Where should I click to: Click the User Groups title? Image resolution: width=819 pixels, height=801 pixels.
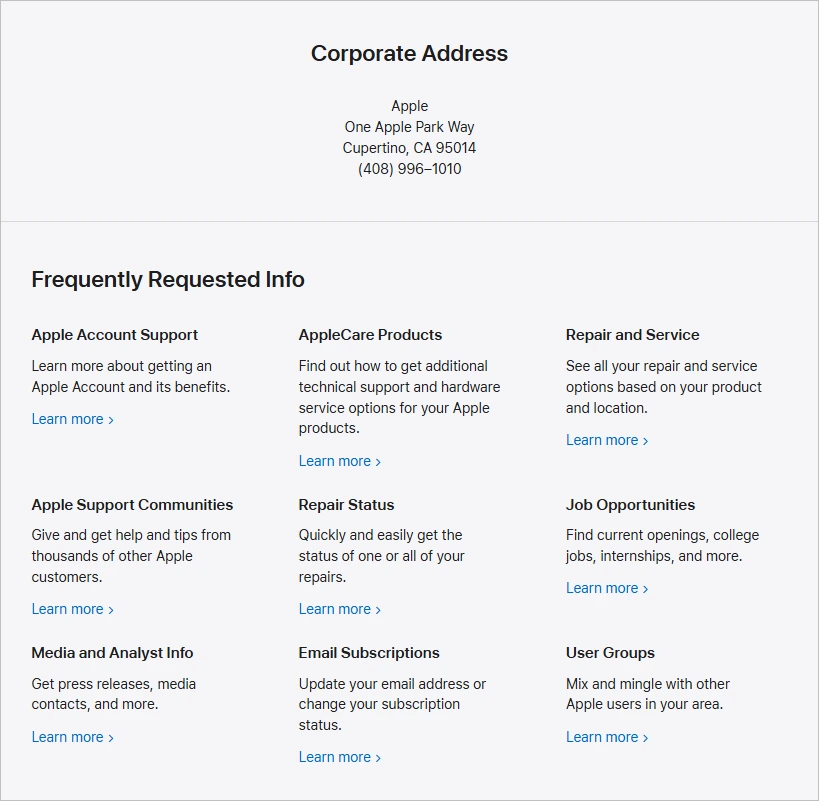[611, 653]
